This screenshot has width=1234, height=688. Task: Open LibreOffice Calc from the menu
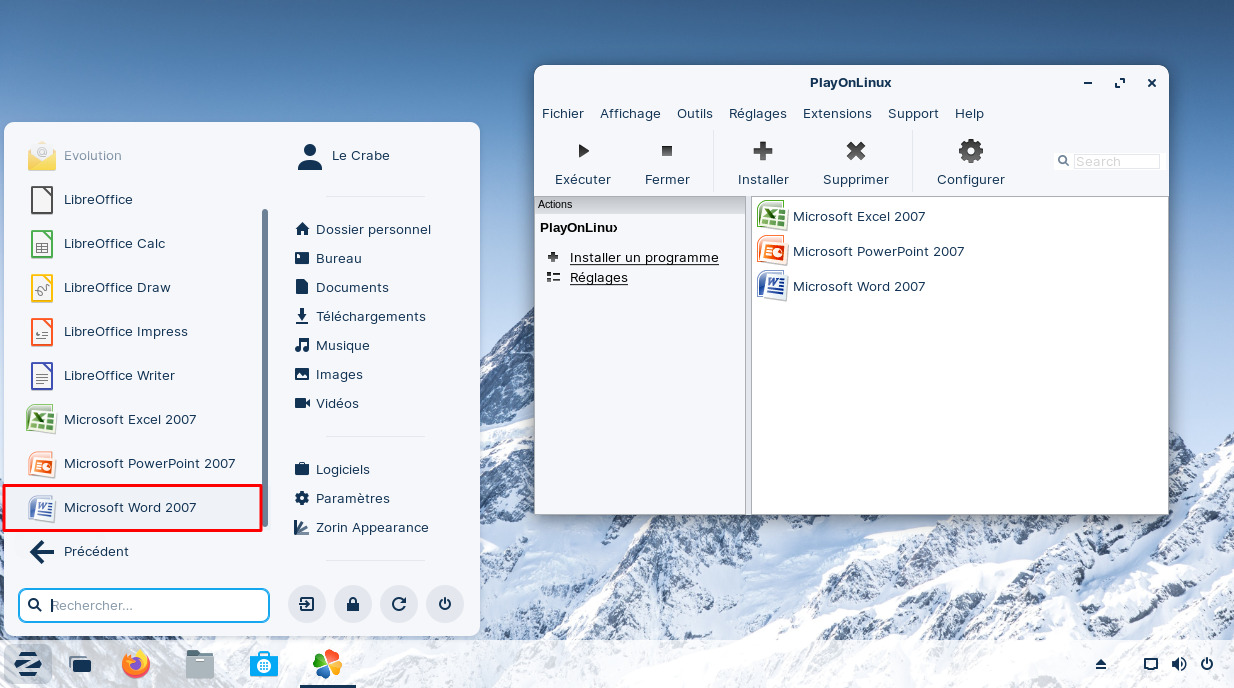pyautogui.click(x=133, y=243)
